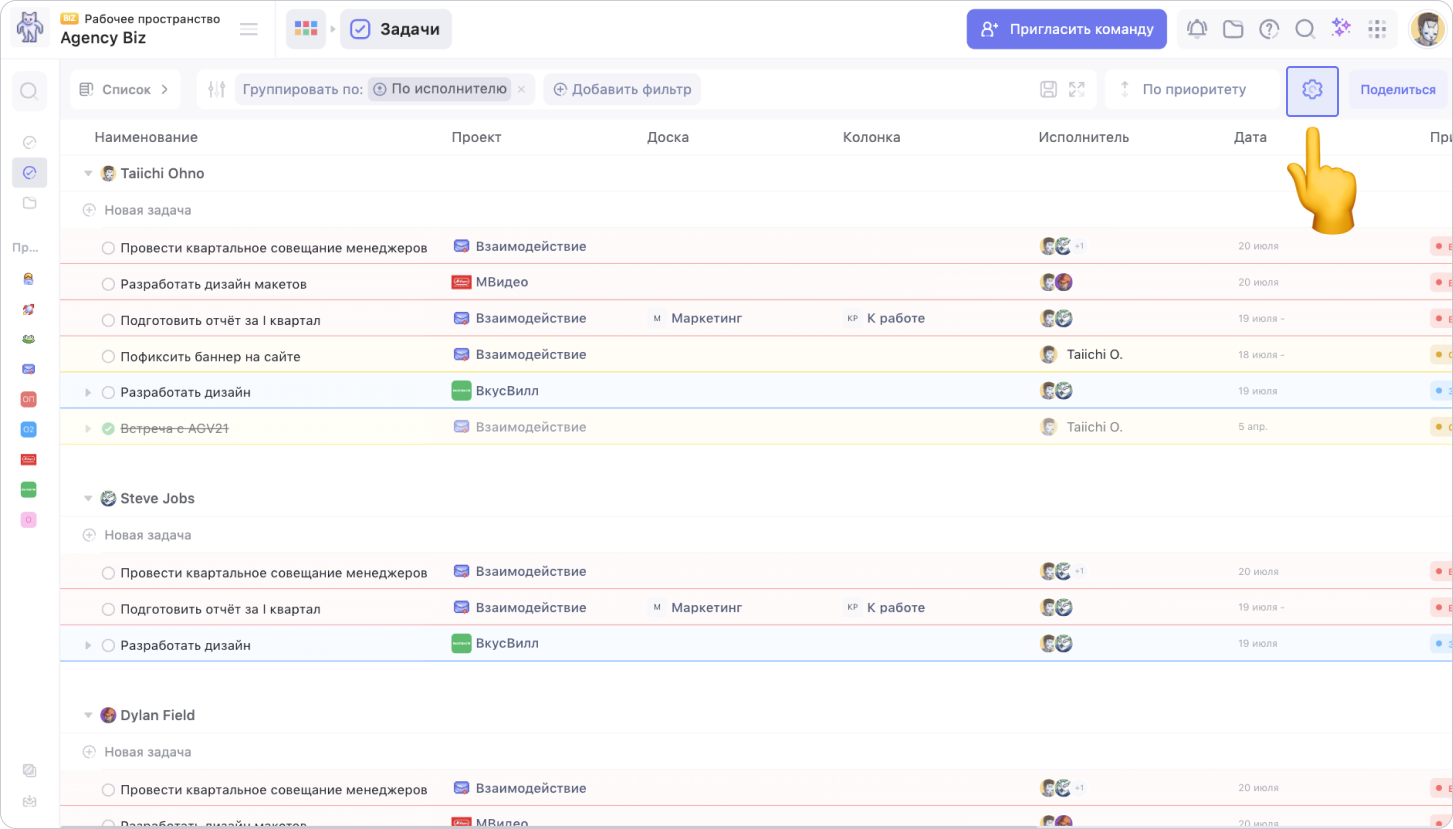Viewport: 1453px width, 829px height.
Task: Check off "Разработать дизайн макетов" task
Action: [x=108, y=284]
